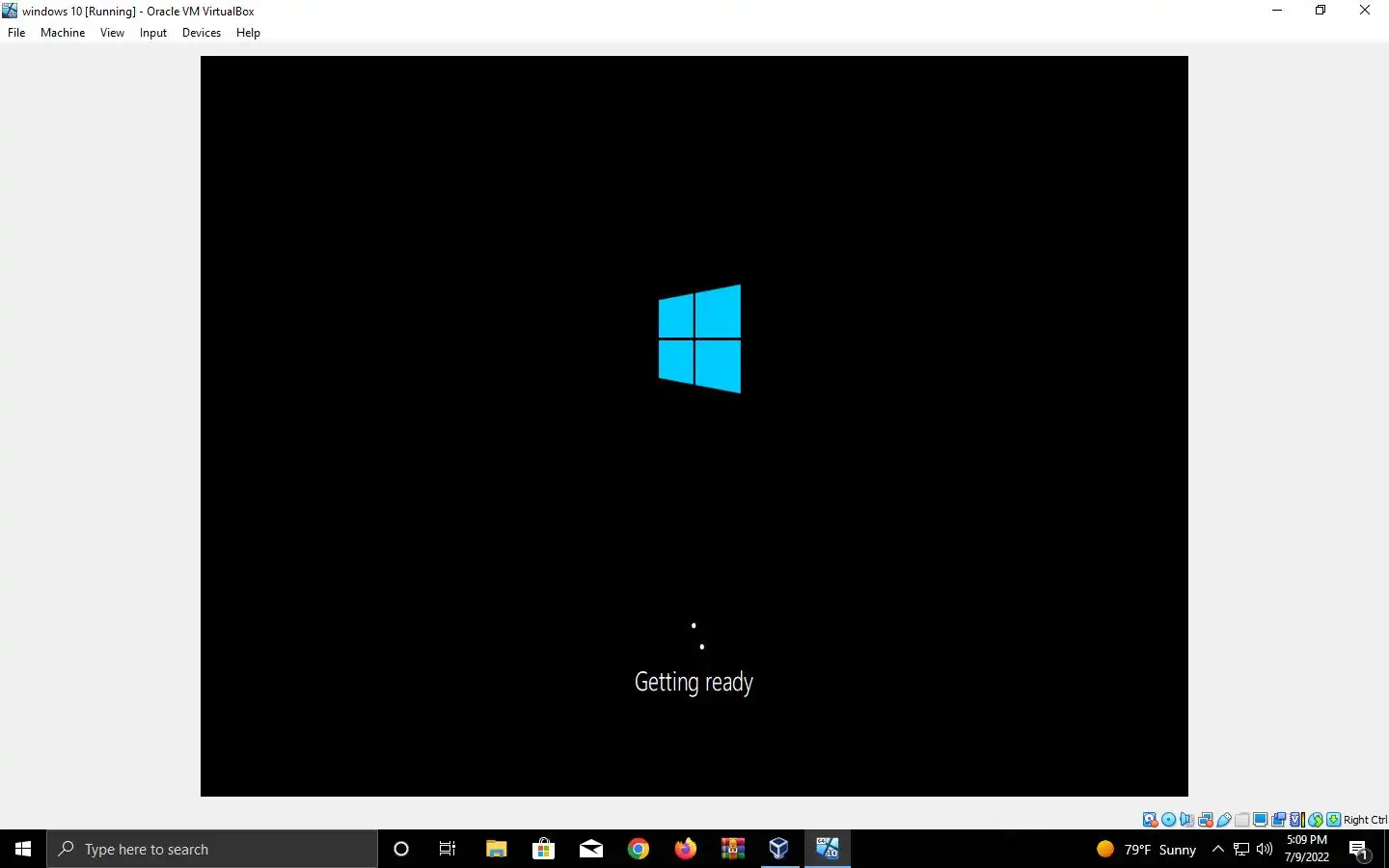Image resolution: width=1389 pixels, height=868 pixels.
Task: Click the mouse integration status icon
Action: click(1316, 820)
